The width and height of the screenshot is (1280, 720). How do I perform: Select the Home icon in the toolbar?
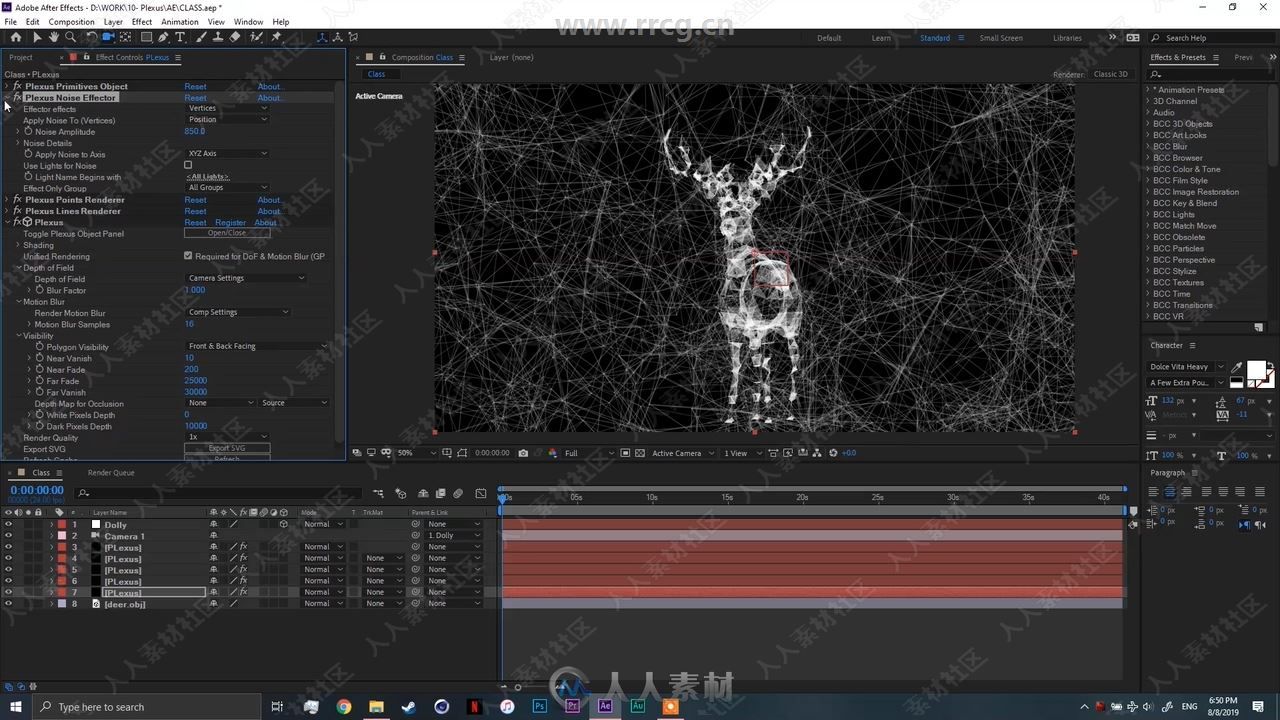(x=15, y=37)
